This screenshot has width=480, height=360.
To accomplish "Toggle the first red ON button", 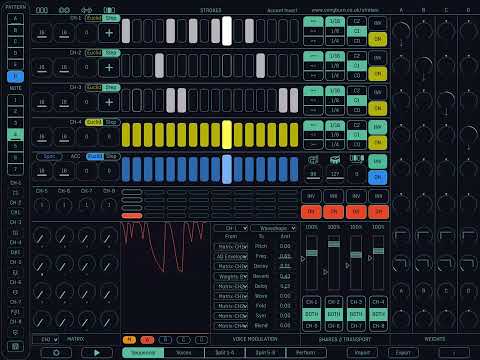I will [311, 212].
